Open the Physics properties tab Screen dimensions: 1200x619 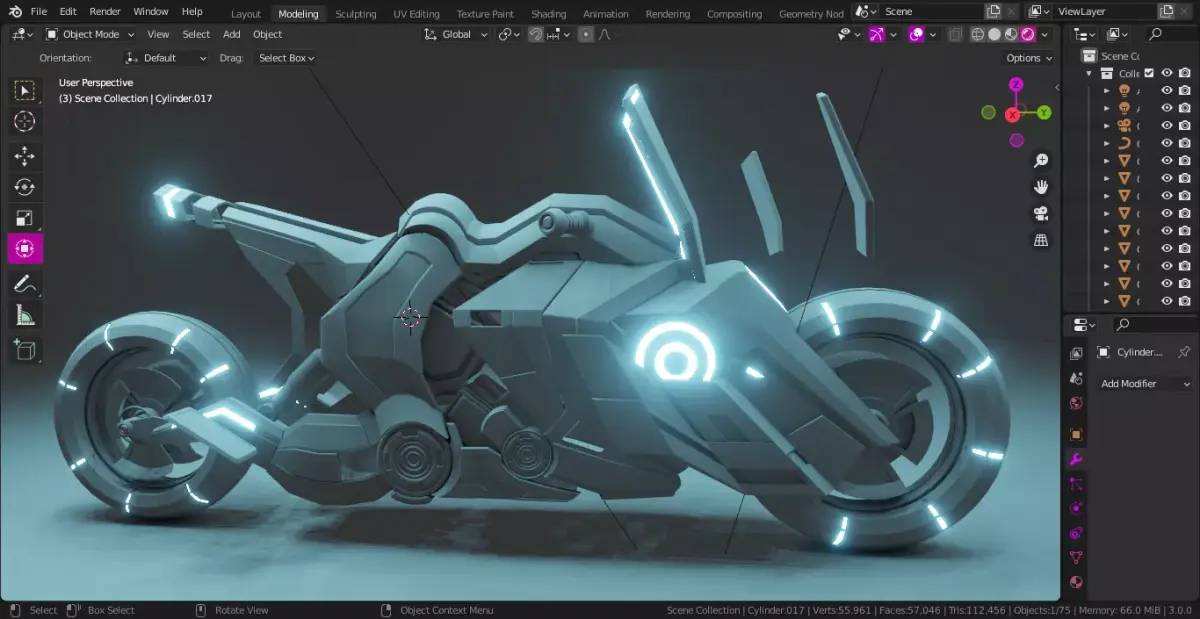coord(1076,509)
